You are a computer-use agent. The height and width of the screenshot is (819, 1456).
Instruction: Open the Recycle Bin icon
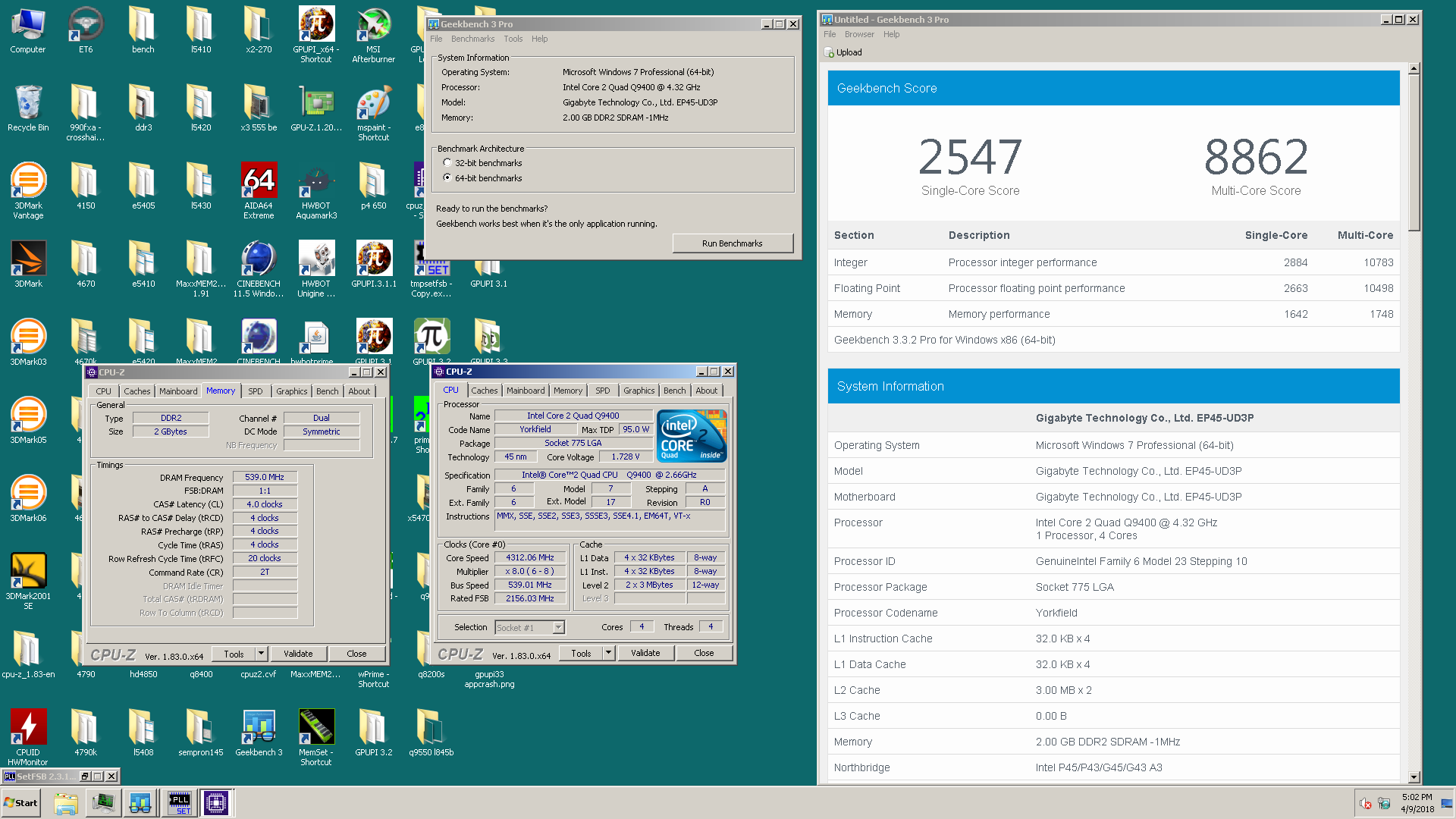click(28, 108)
